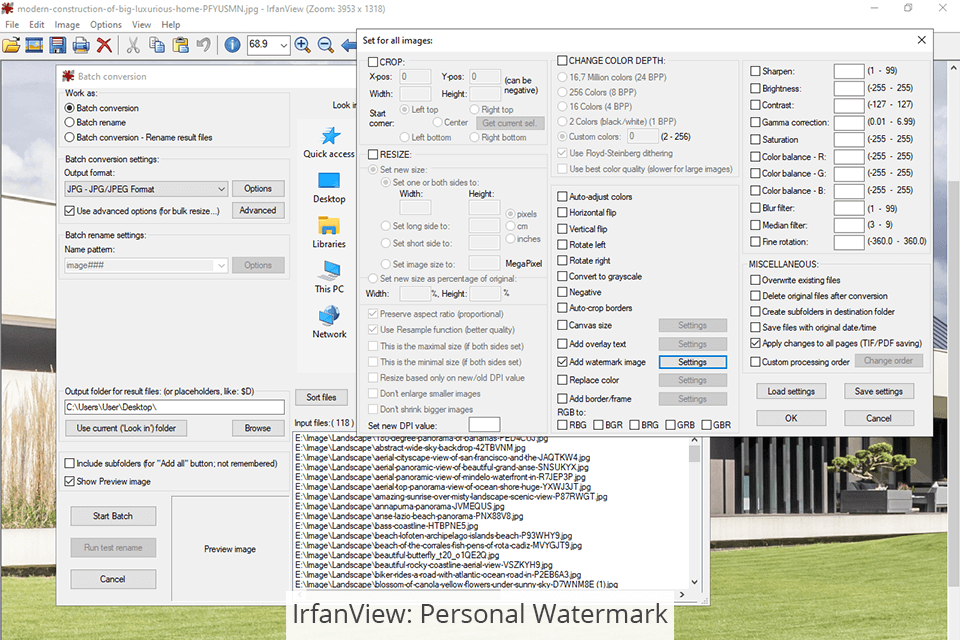Screen dimensions: 960x640
Task: Open the slideshow filmstrip icon
Action: pyautogui.click(x=34, y=45)
